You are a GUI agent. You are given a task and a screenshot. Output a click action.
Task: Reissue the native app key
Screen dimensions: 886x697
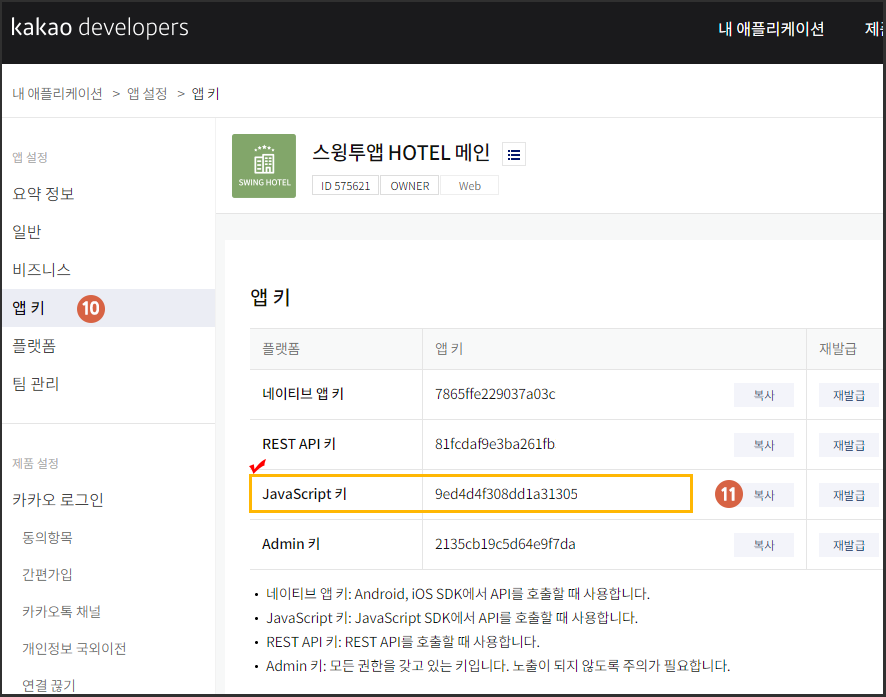[x=848, y=395]
